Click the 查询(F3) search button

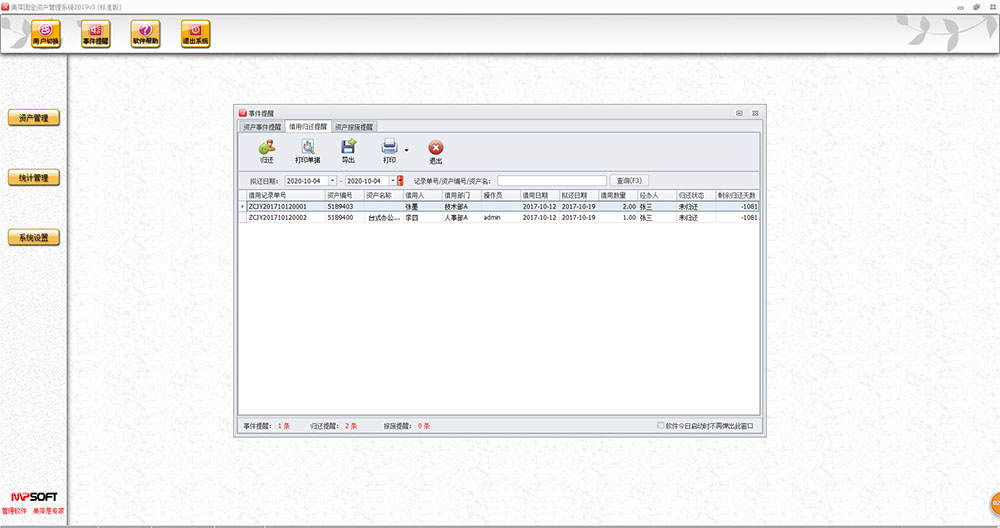[630, 181]
